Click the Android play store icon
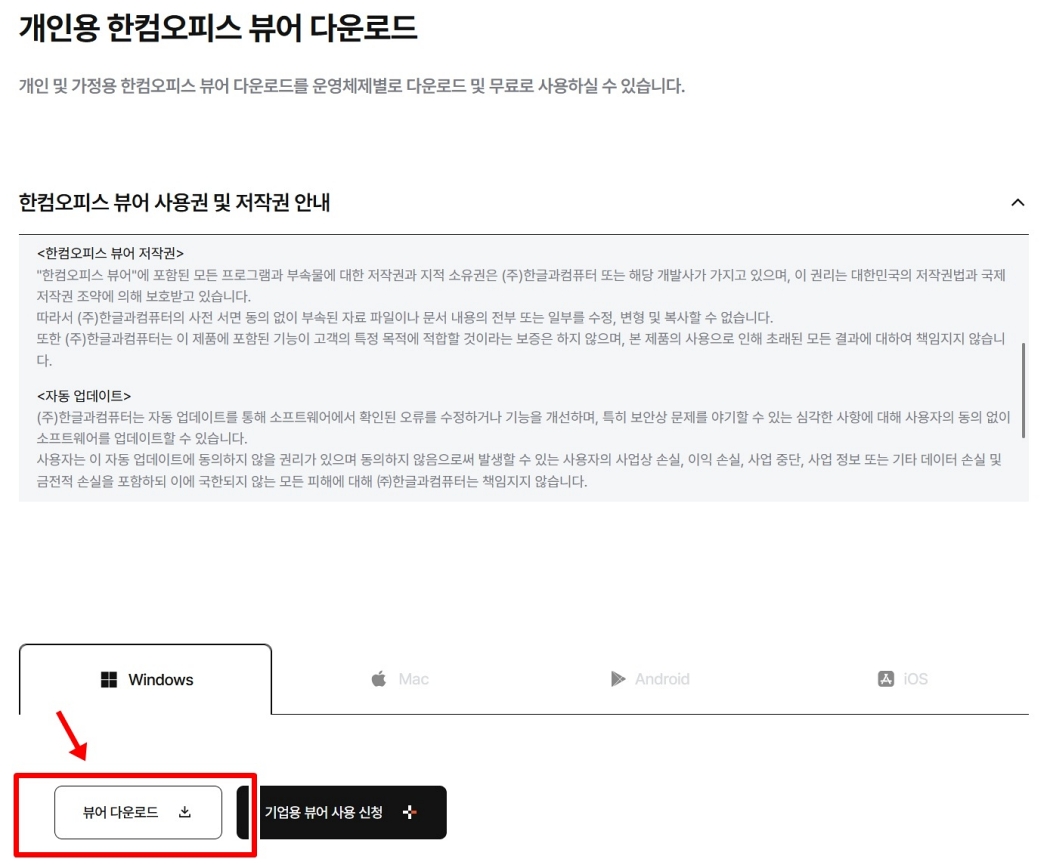The image size is (1050, 865). 618,679
